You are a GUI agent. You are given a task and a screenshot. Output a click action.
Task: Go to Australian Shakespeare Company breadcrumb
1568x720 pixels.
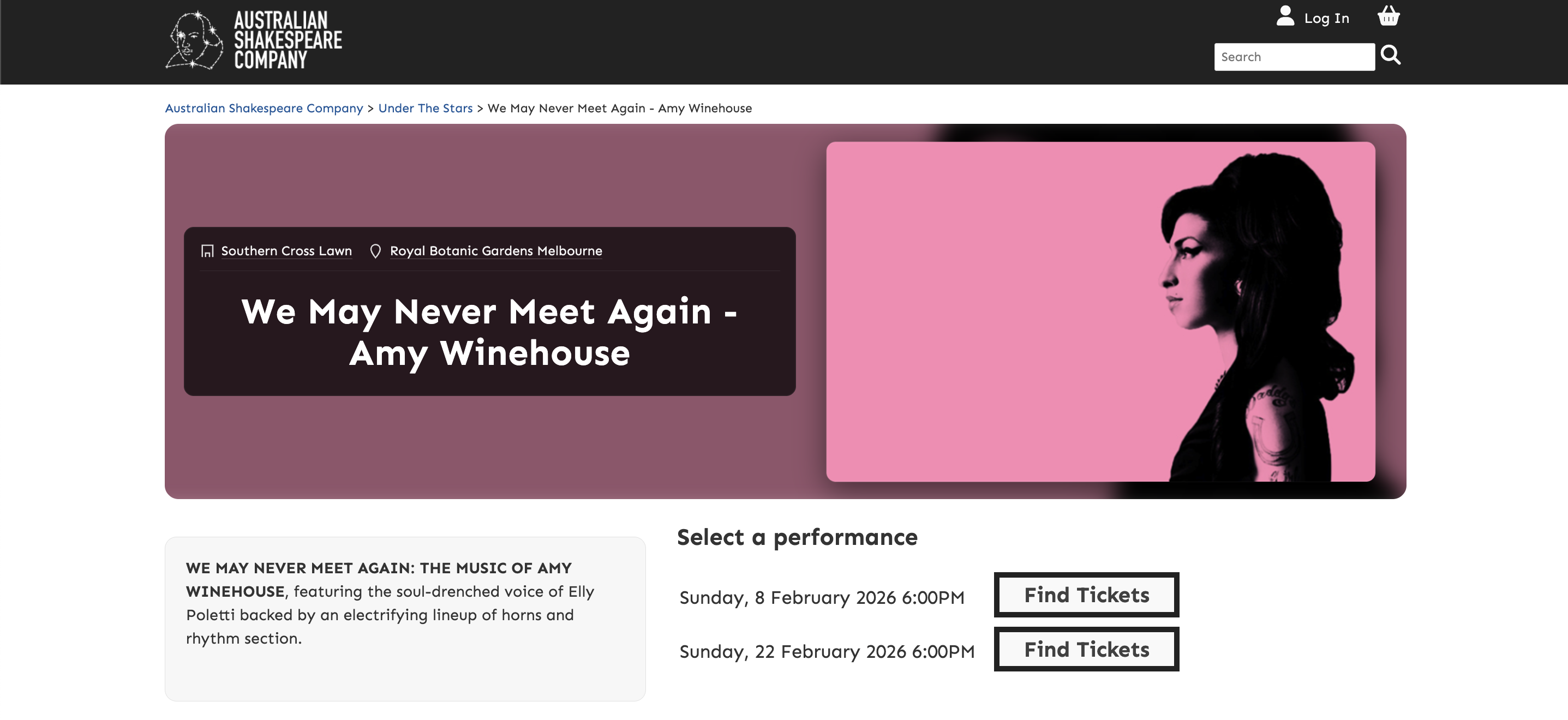(x=264, y=109)
